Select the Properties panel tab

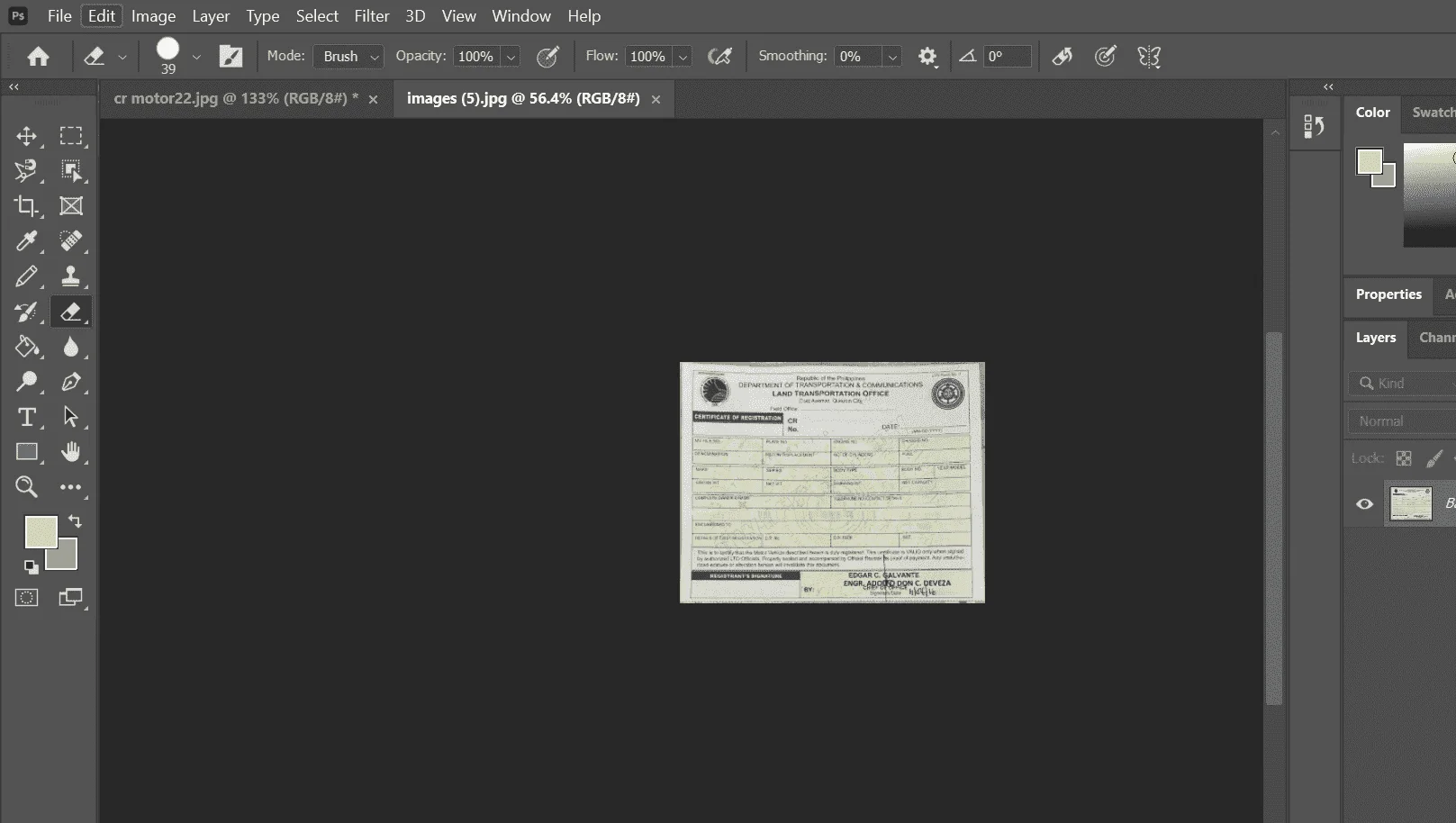pos(1388,294)
